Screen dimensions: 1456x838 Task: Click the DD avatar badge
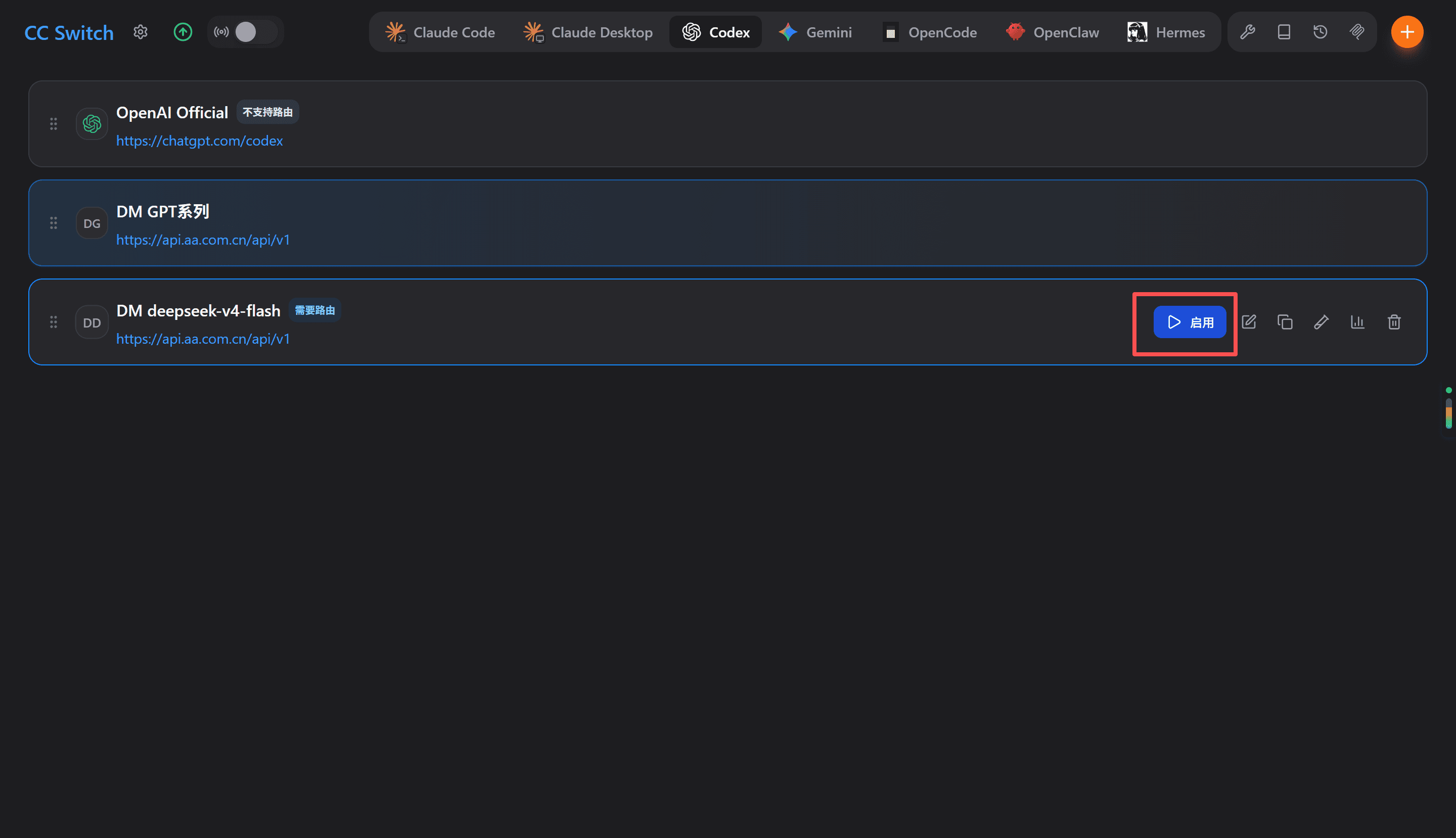pyautogui.click(x=92, y=322)
